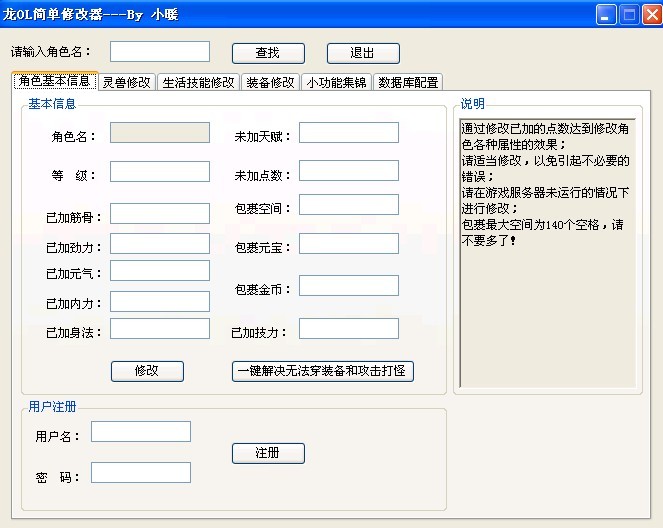Screen dimensions: 663x528
Task: Click the 一键解决无法穿装备和攻击打怪 button
Action: click(322, 371)
